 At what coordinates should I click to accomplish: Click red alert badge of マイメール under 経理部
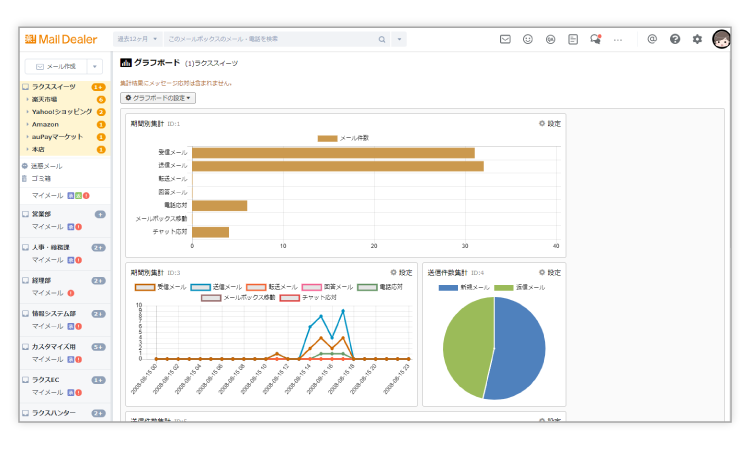click(71, 293)
